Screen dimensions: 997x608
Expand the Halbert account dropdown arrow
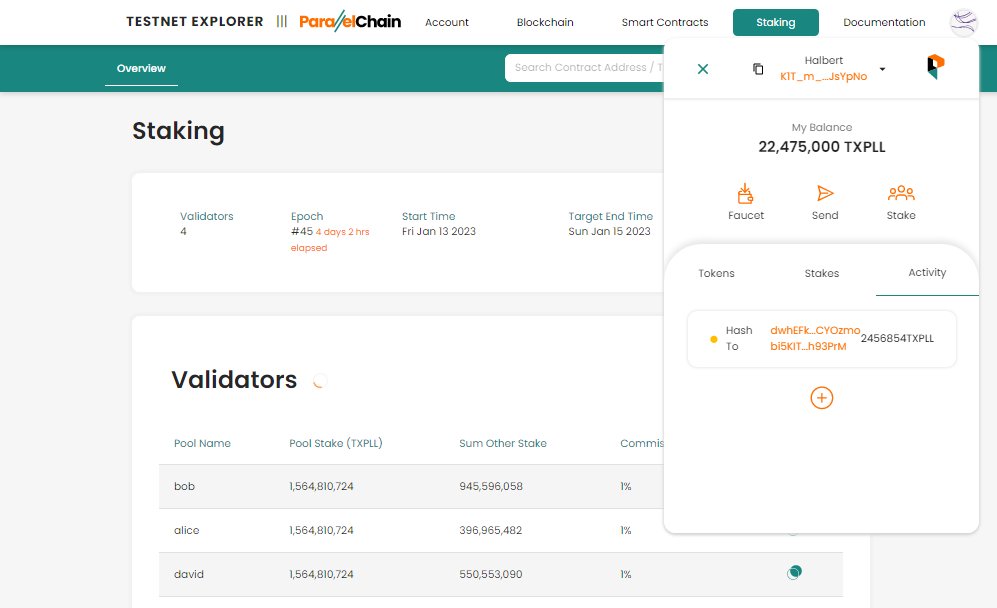click(x=883, y=69)
